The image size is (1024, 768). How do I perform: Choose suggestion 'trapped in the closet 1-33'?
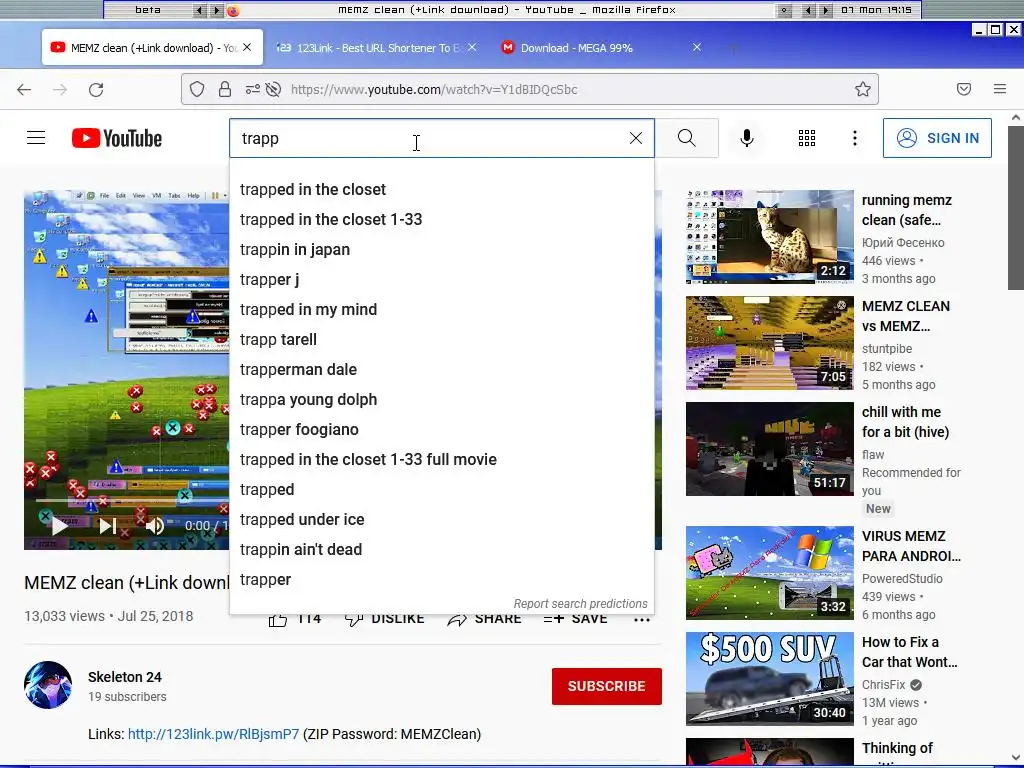(x=441, y=219)
